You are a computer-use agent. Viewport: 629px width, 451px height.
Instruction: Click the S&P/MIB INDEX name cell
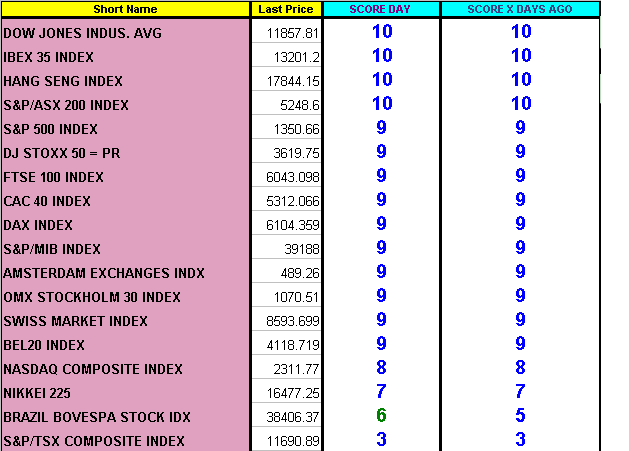(x=125, y=249)
